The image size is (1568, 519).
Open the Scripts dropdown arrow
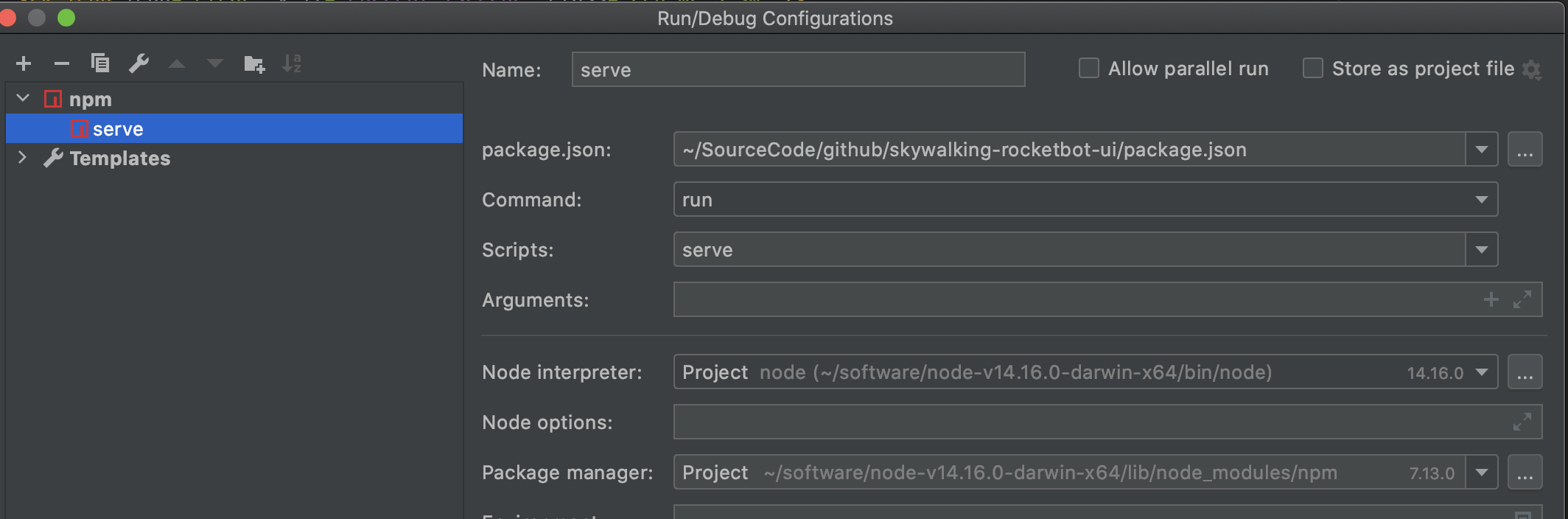point(1482,250)
